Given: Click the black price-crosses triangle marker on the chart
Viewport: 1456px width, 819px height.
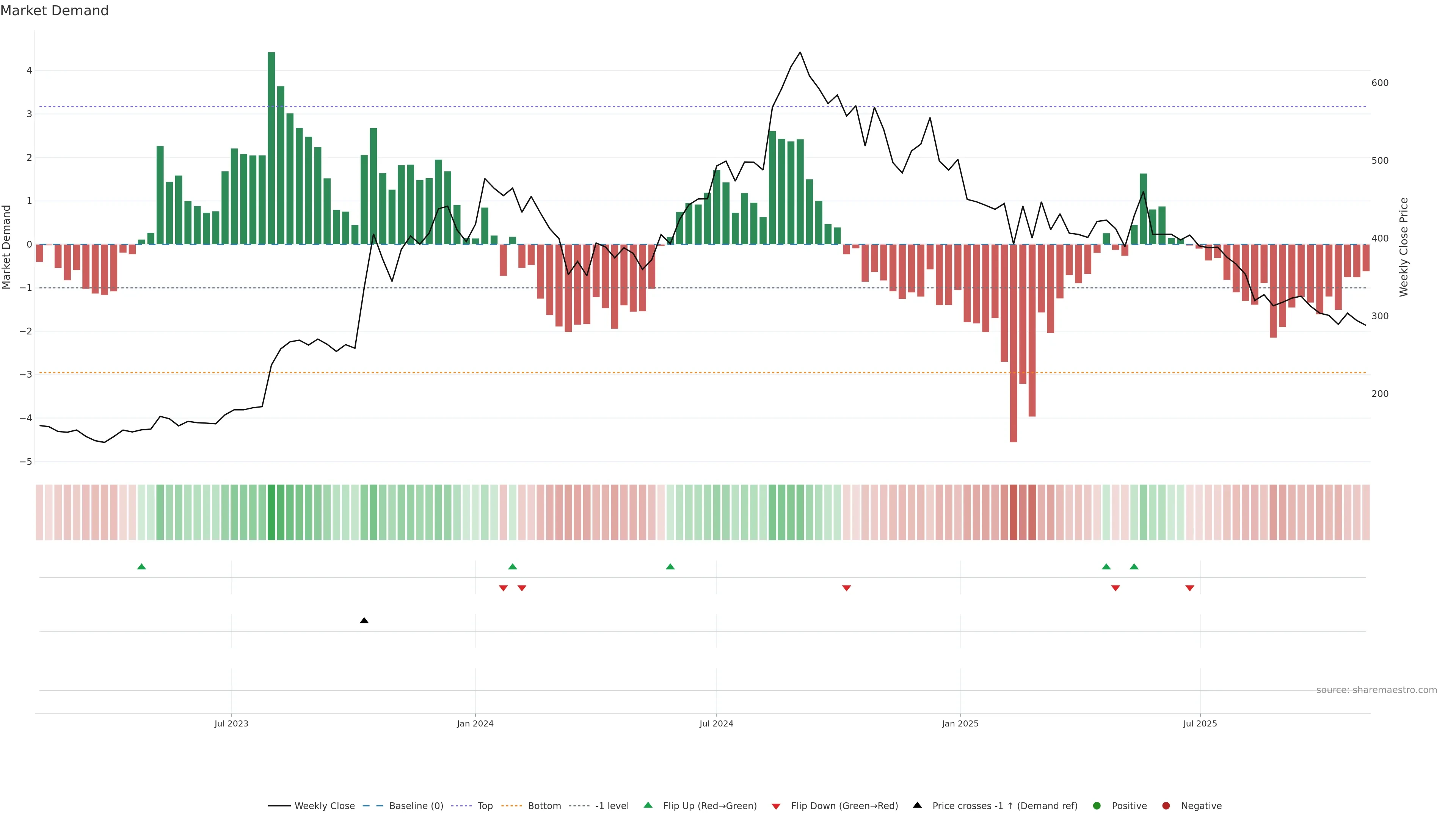Looking at the screenshot, I should pyautogui.click(x=364, y=621).
